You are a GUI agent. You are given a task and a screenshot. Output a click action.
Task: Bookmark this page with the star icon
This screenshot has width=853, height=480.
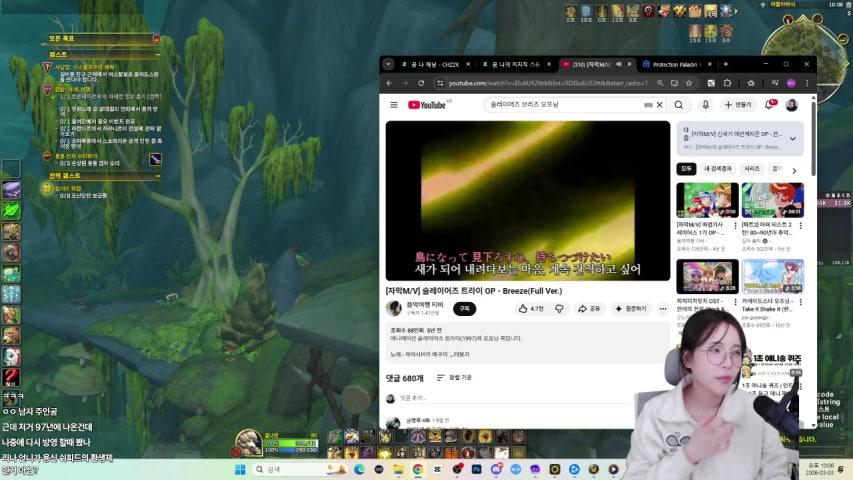689,83
